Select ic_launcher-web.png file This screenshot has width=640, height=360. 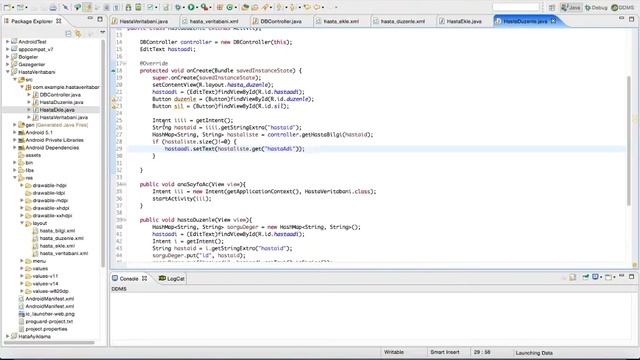pyautogui.click(x=50, y=314)
